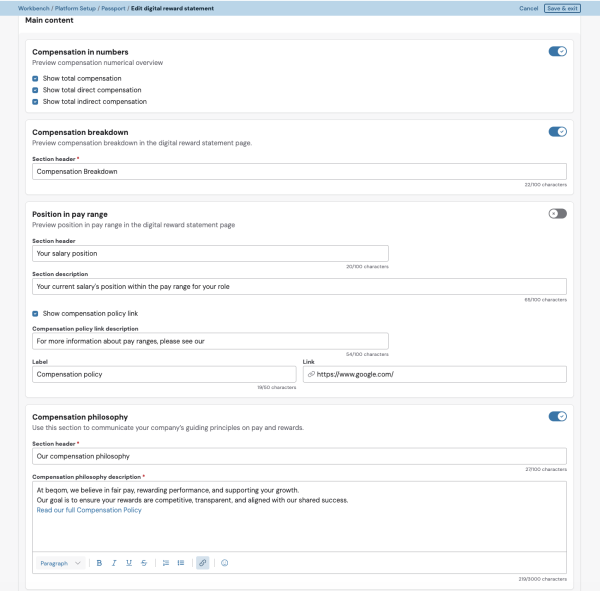Disable the Compensation philosophy toggle
Screen dimensions: 600x591
[x=558, y=416]
